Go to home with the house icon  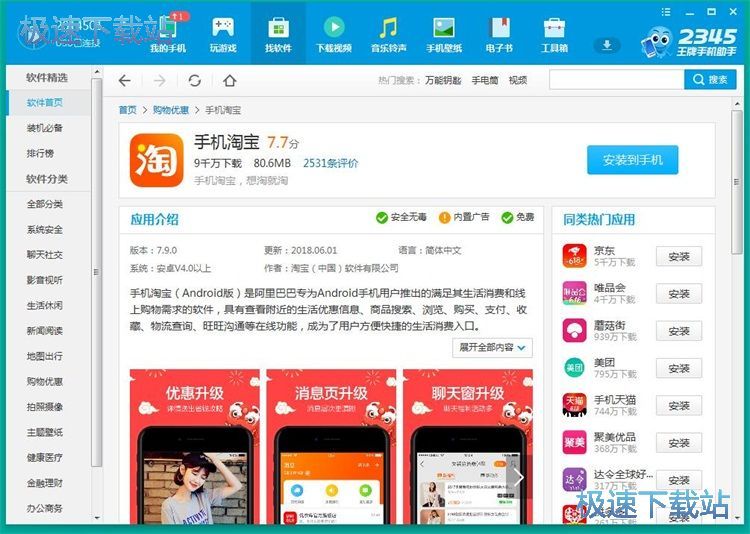pos(230,80)
